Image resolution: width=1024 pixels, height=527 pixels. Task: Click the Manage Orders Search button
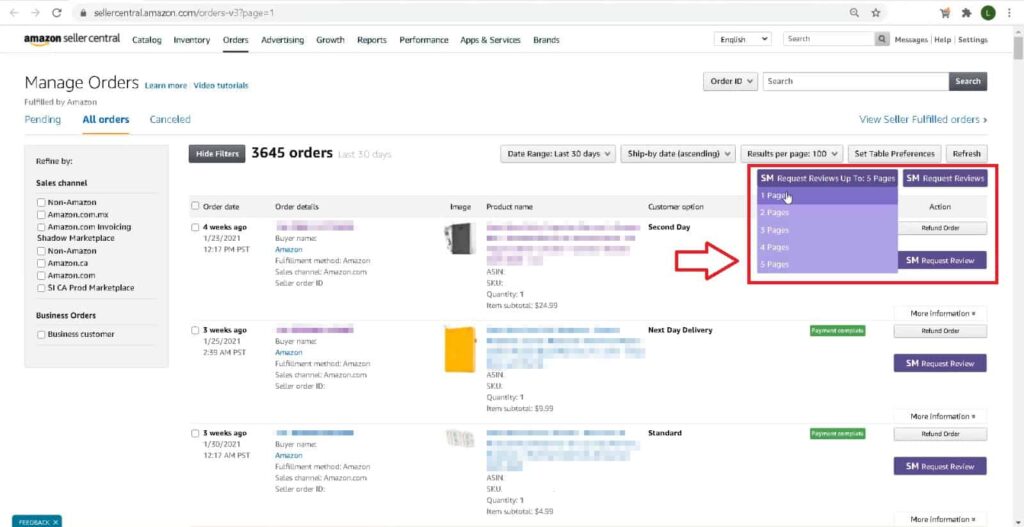pos(968,82)
